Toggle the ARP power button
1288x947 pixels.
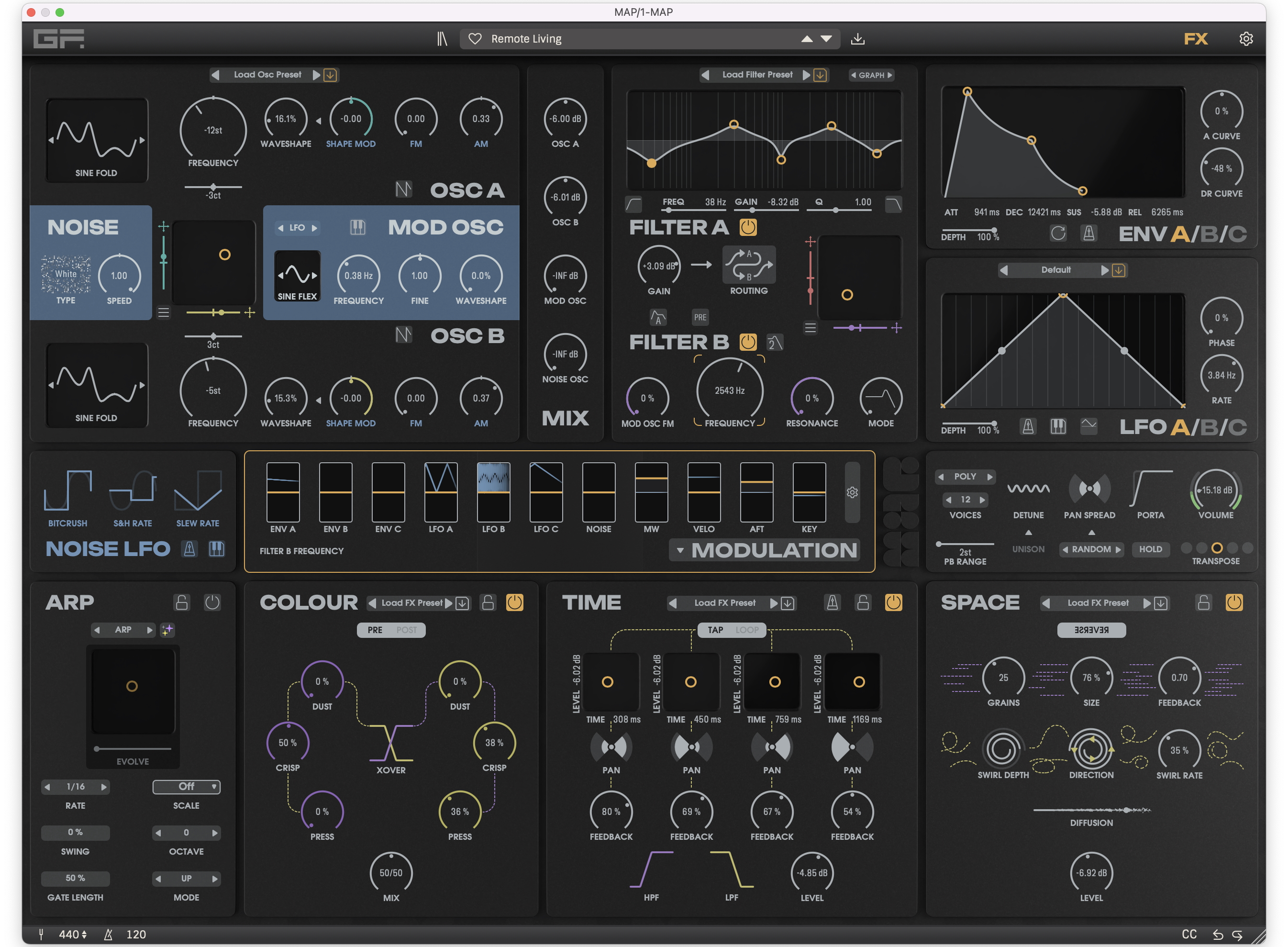coord(212,602)
